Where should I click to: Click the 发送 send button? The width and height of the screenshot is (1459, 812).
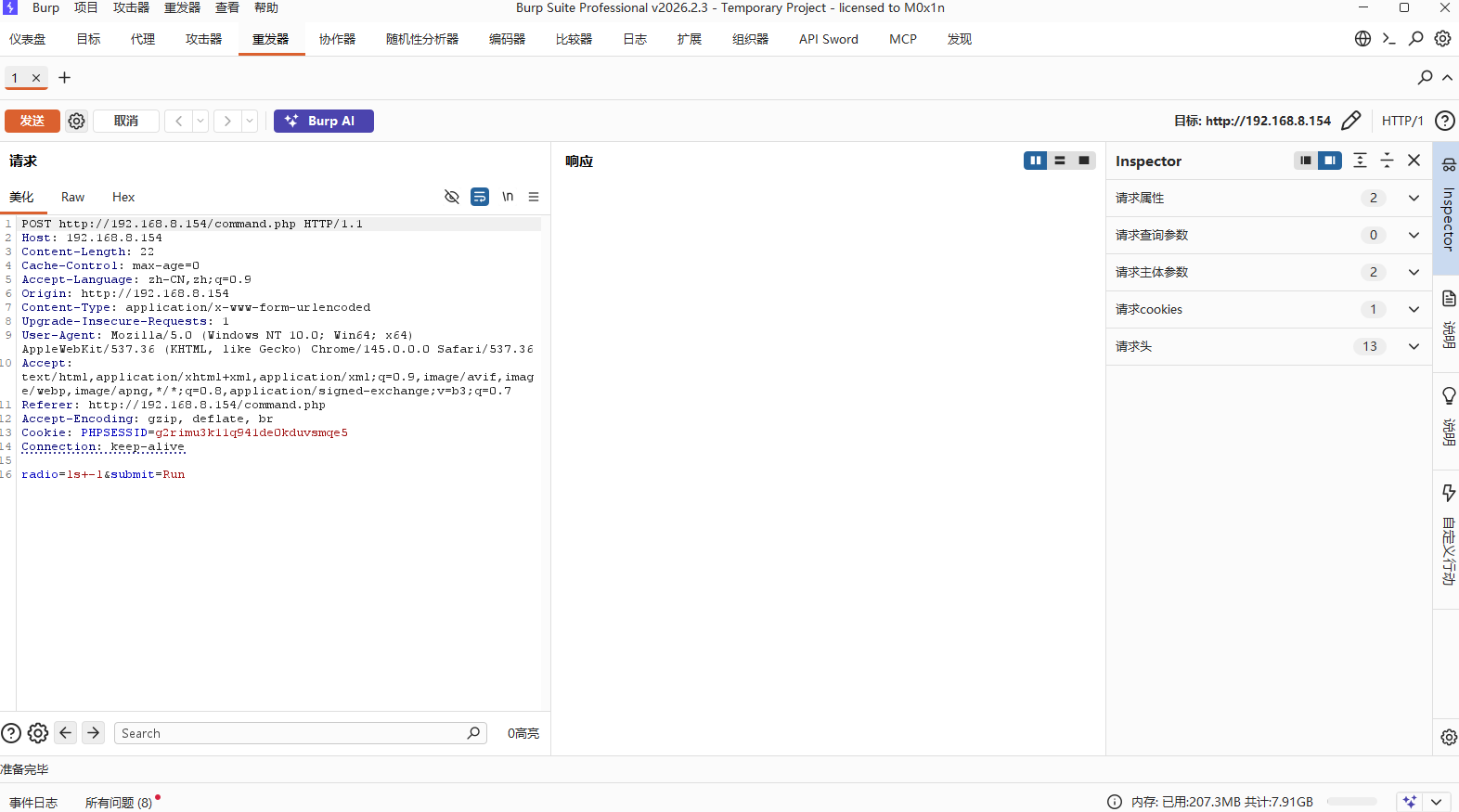tap(32, 121)
